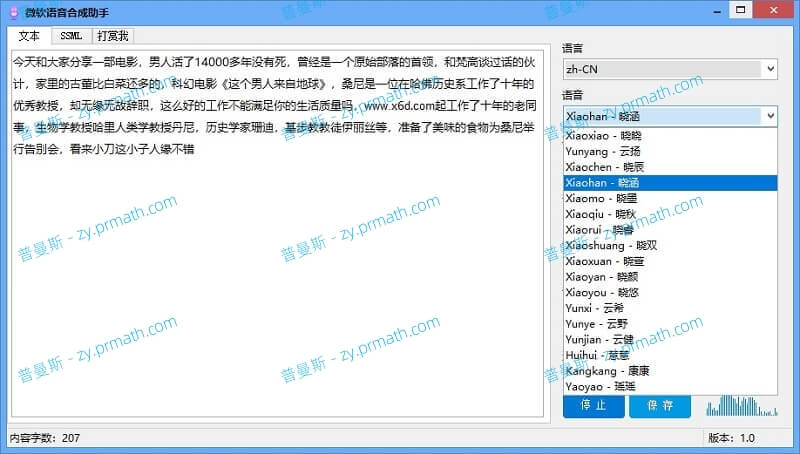Click the 语言 label
Image resolution: width=800 pixels, height=454 pixels.
pos(572,48)
